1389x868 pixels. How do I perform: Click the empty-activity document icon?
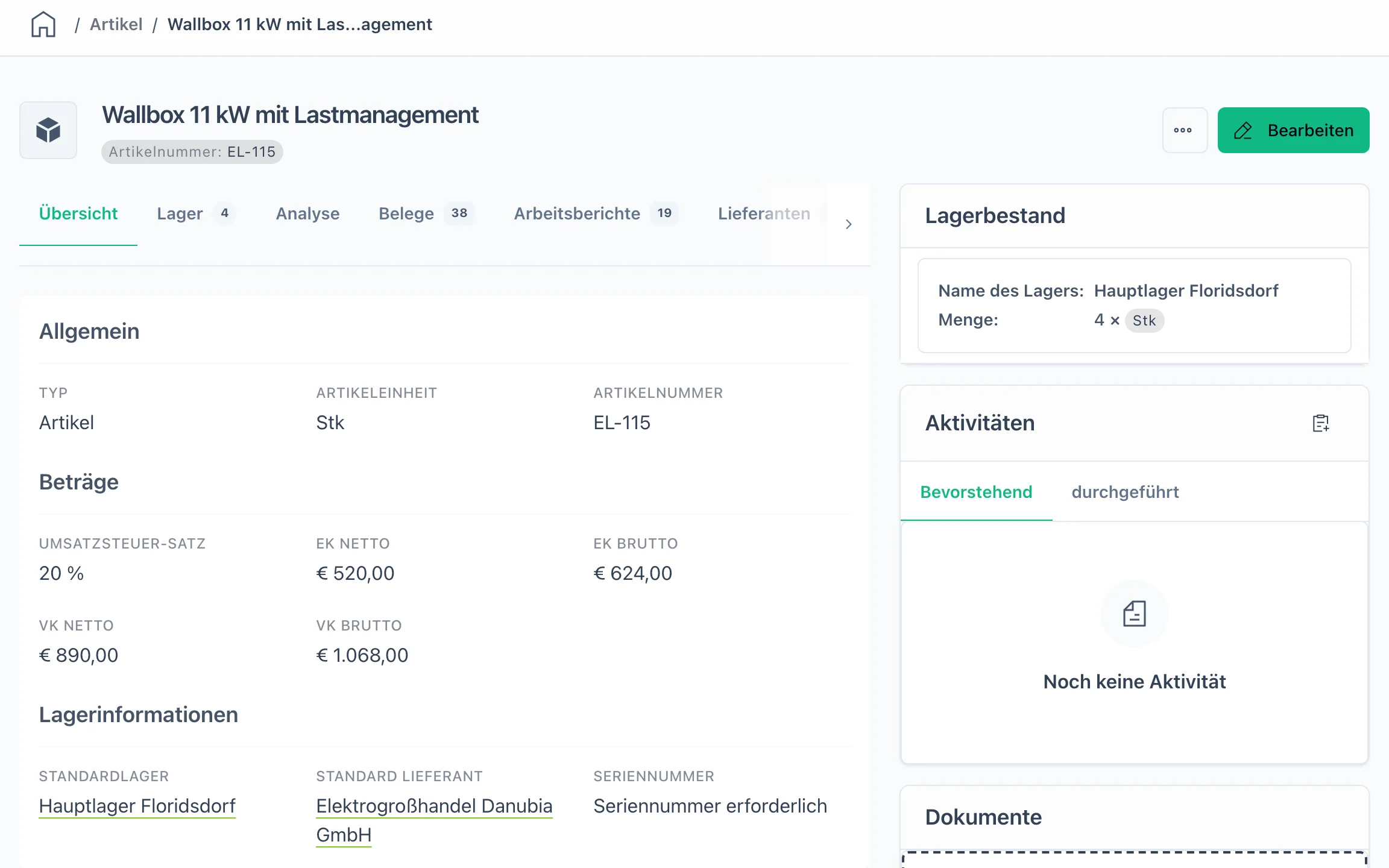point(1134,614)
